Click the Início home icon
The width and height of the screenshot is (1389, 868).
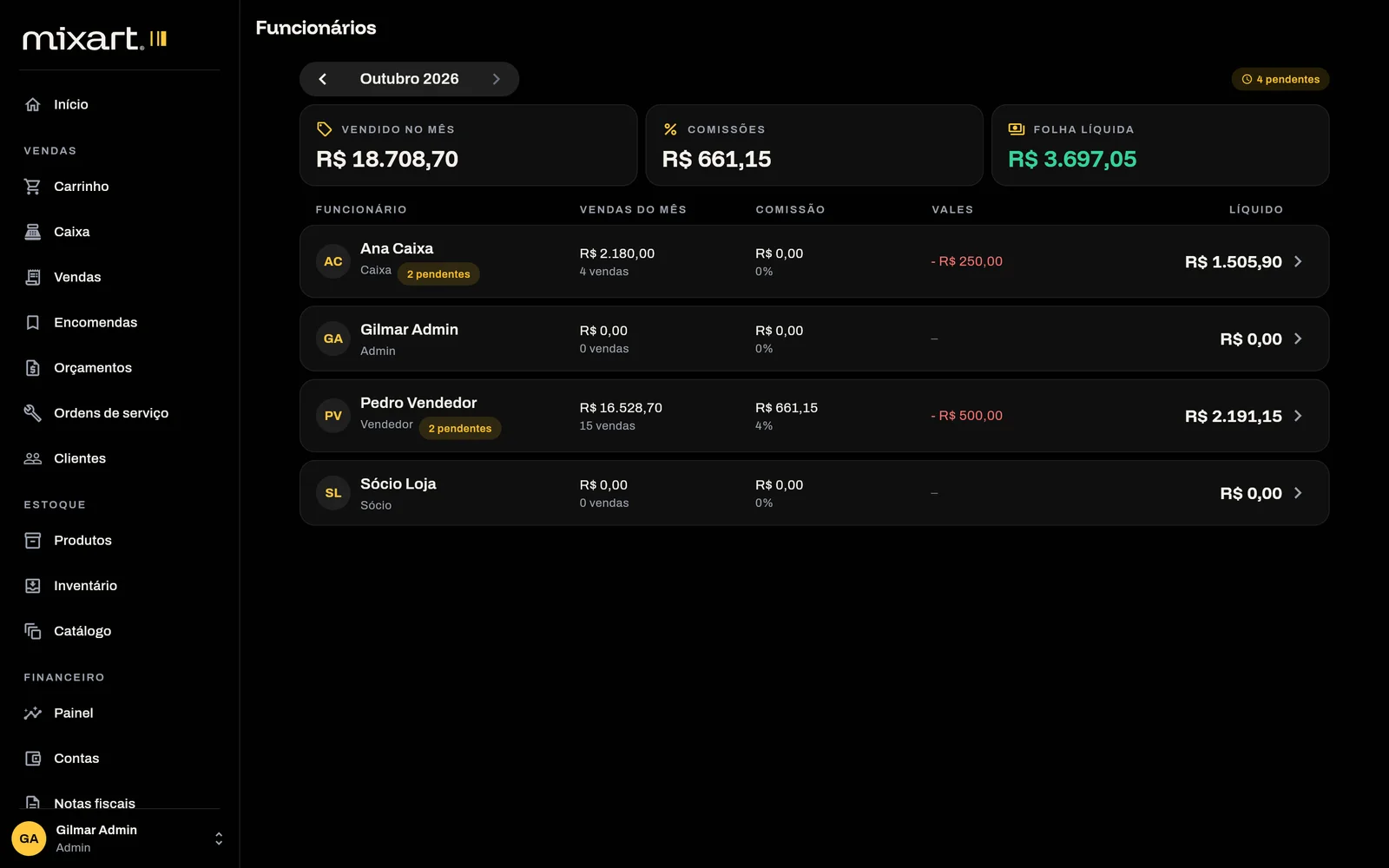coord(33,104)
